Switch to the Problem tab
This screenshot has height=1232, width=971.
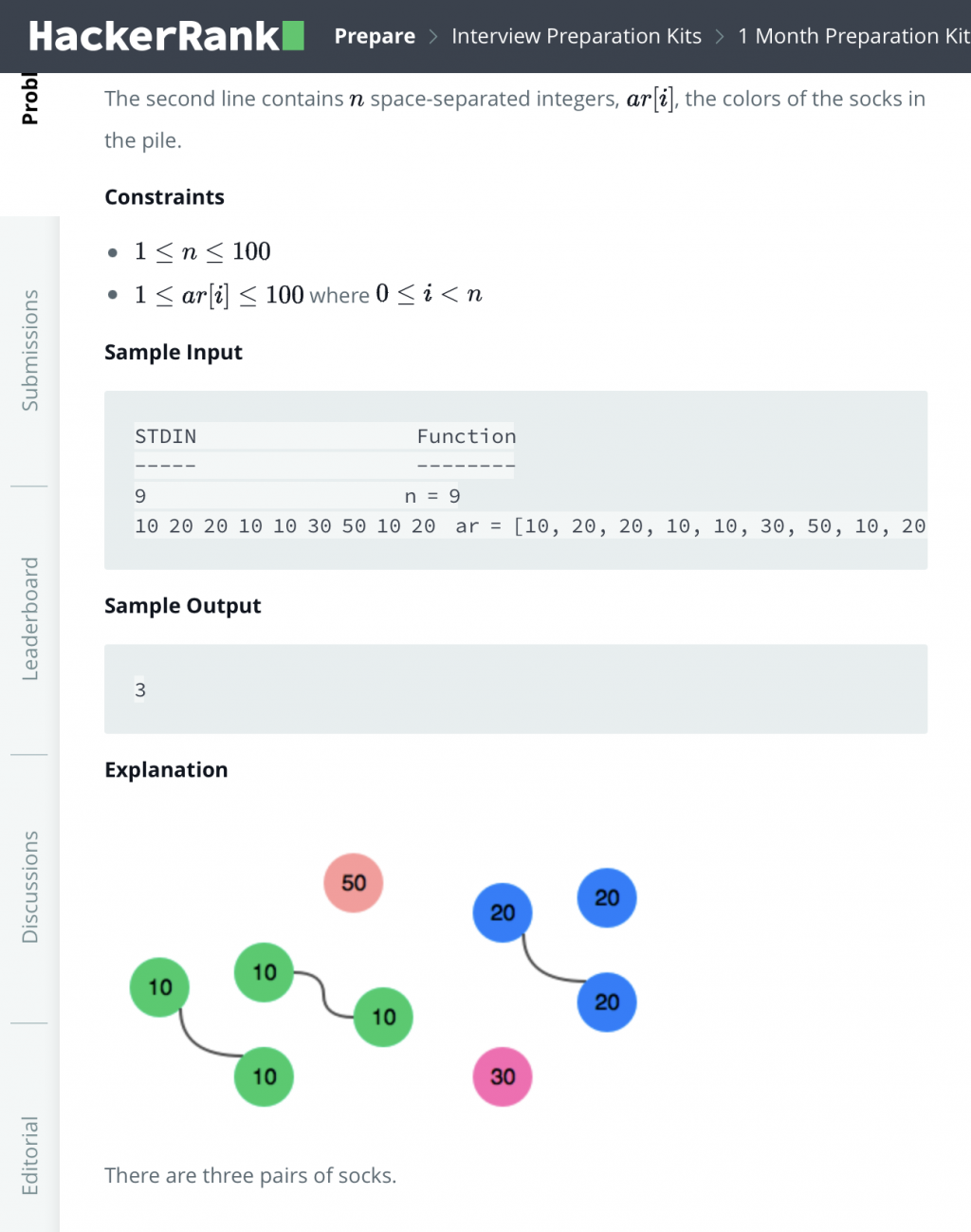click(29, 99)
